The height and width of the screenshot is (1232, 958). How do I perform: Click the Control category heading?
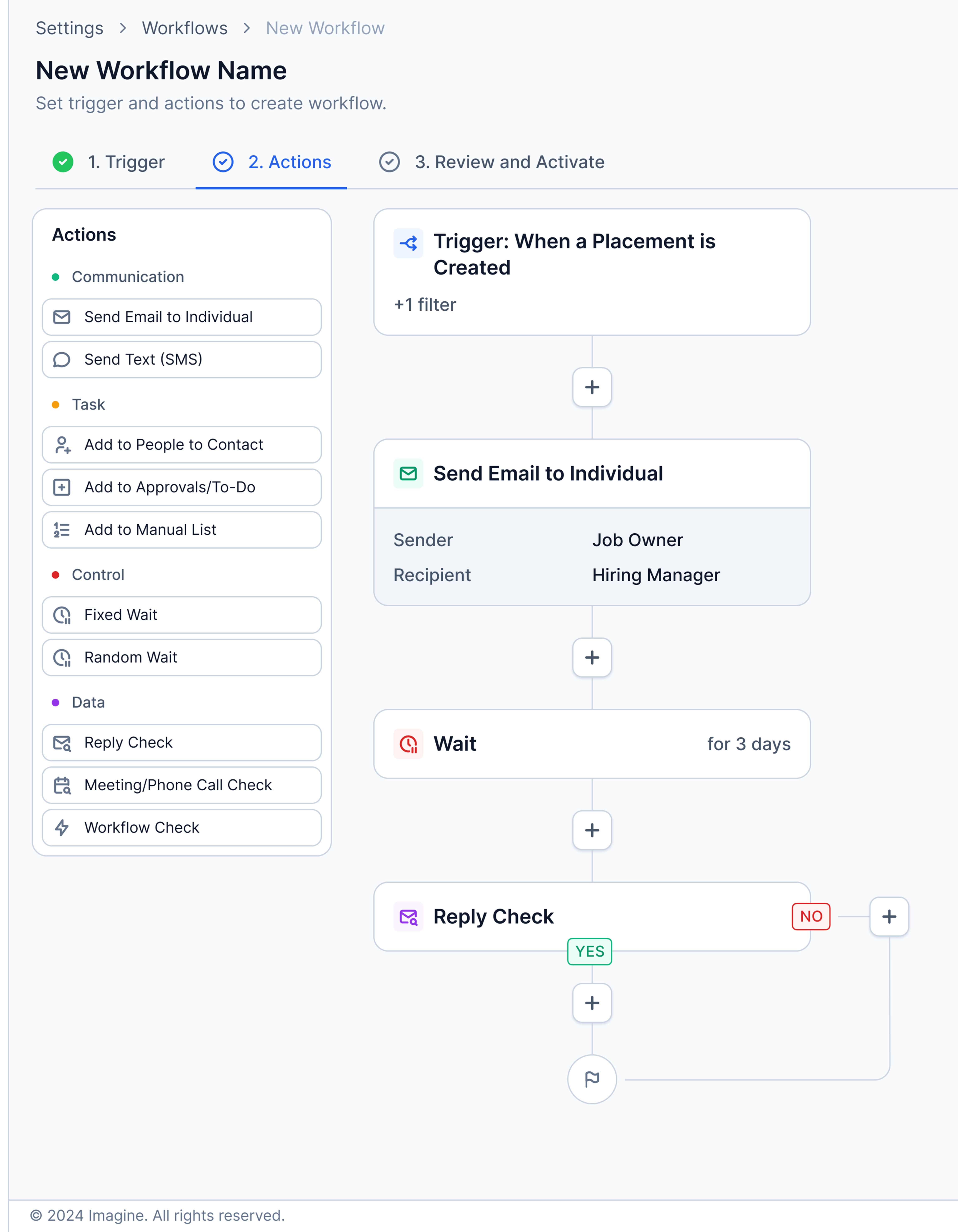[98, 575]
